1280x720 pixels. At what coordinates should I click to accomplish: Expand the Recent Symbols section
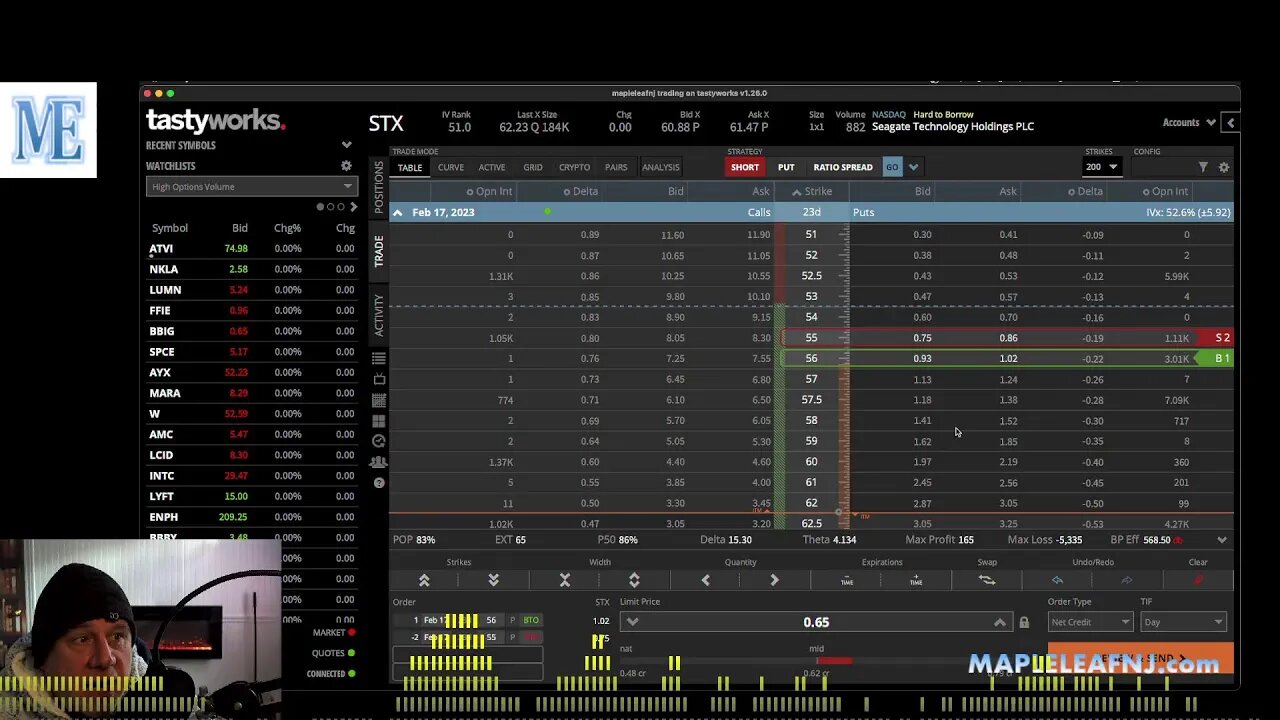click(346, 145)
